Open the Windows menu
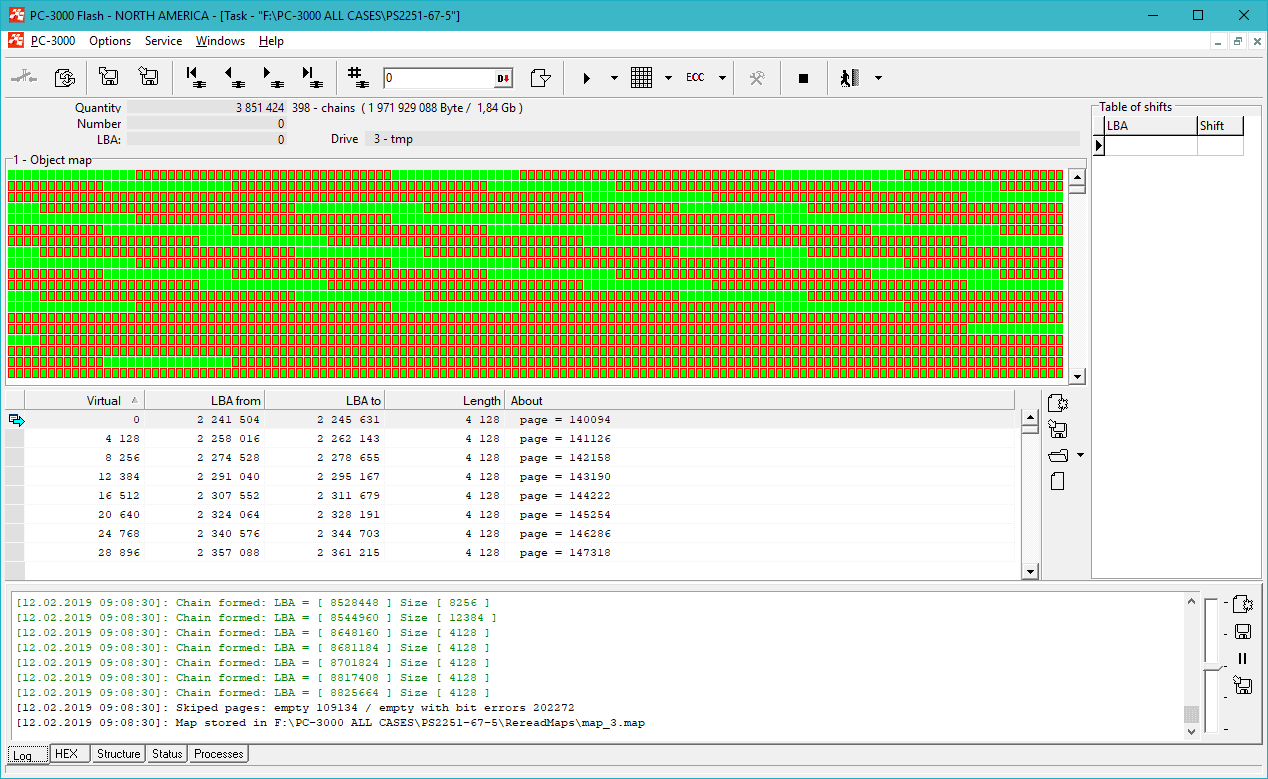Image resolution: width=1268 pixels, height=779 pixels. click(220, 41)
